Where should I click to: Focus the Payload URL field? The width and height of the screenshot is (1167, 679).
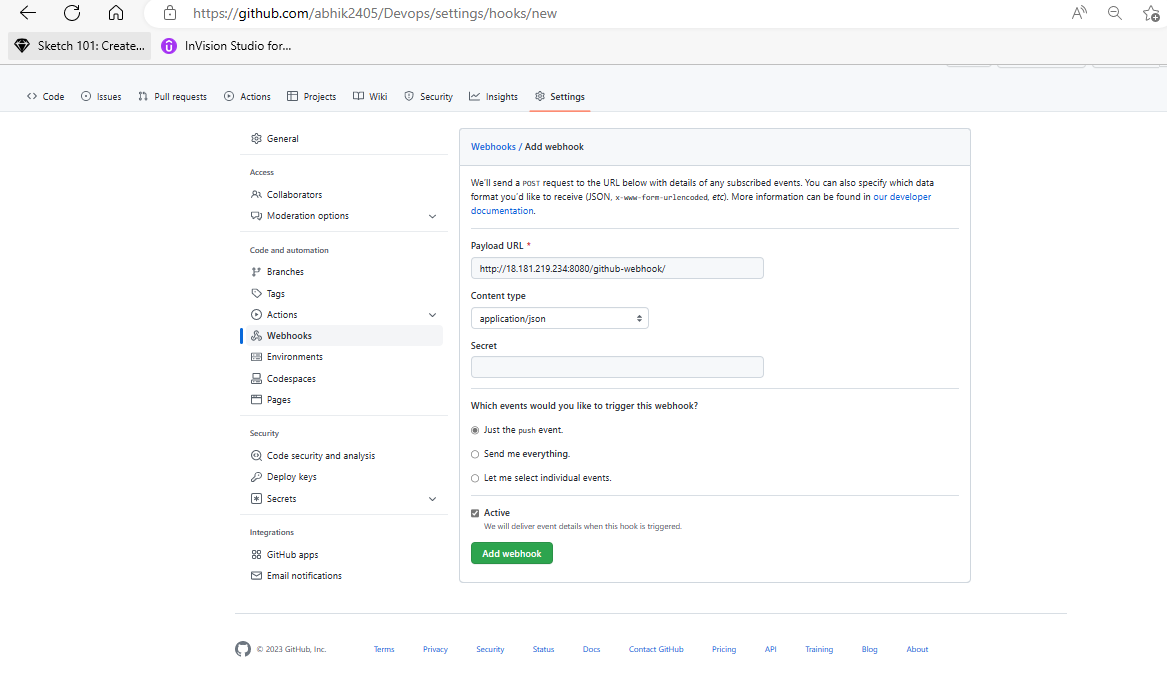617,268
